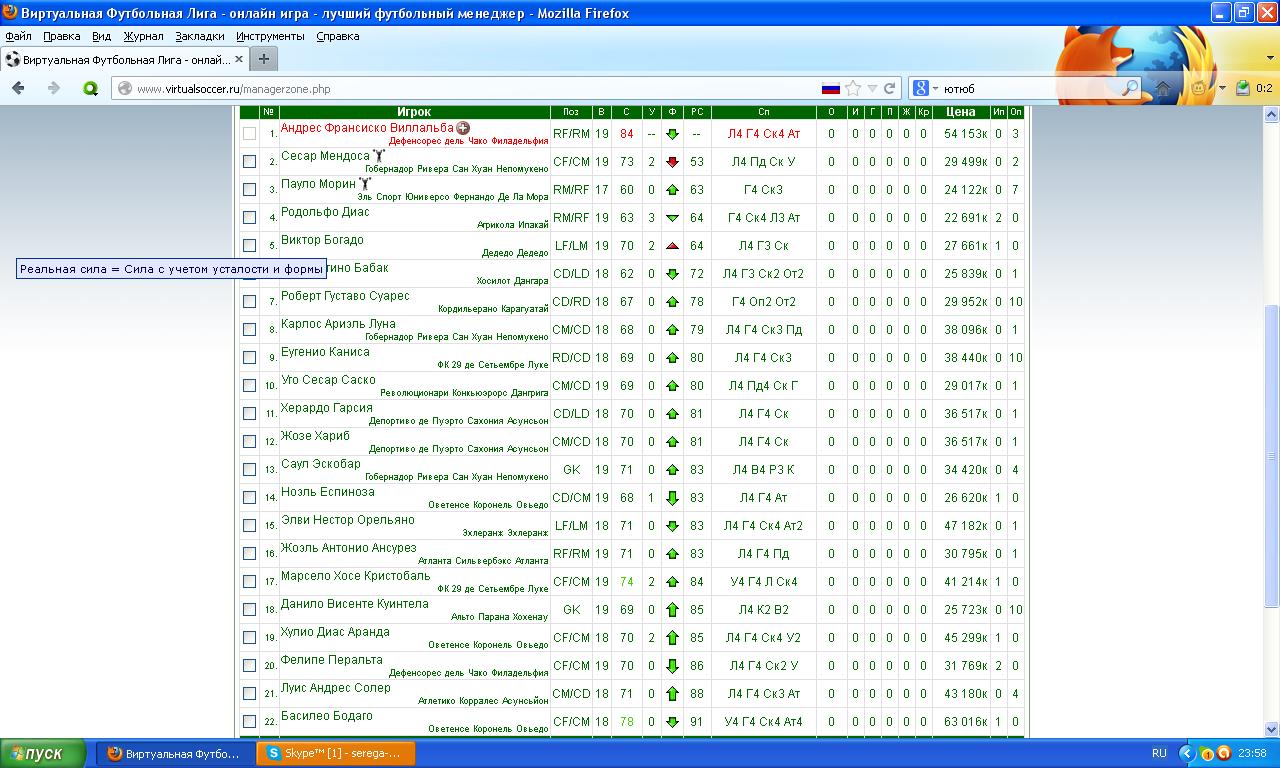Click the training dumbbell icon beside Пауло Морин
The image size is (1280, 768).
tap(365, 184)
